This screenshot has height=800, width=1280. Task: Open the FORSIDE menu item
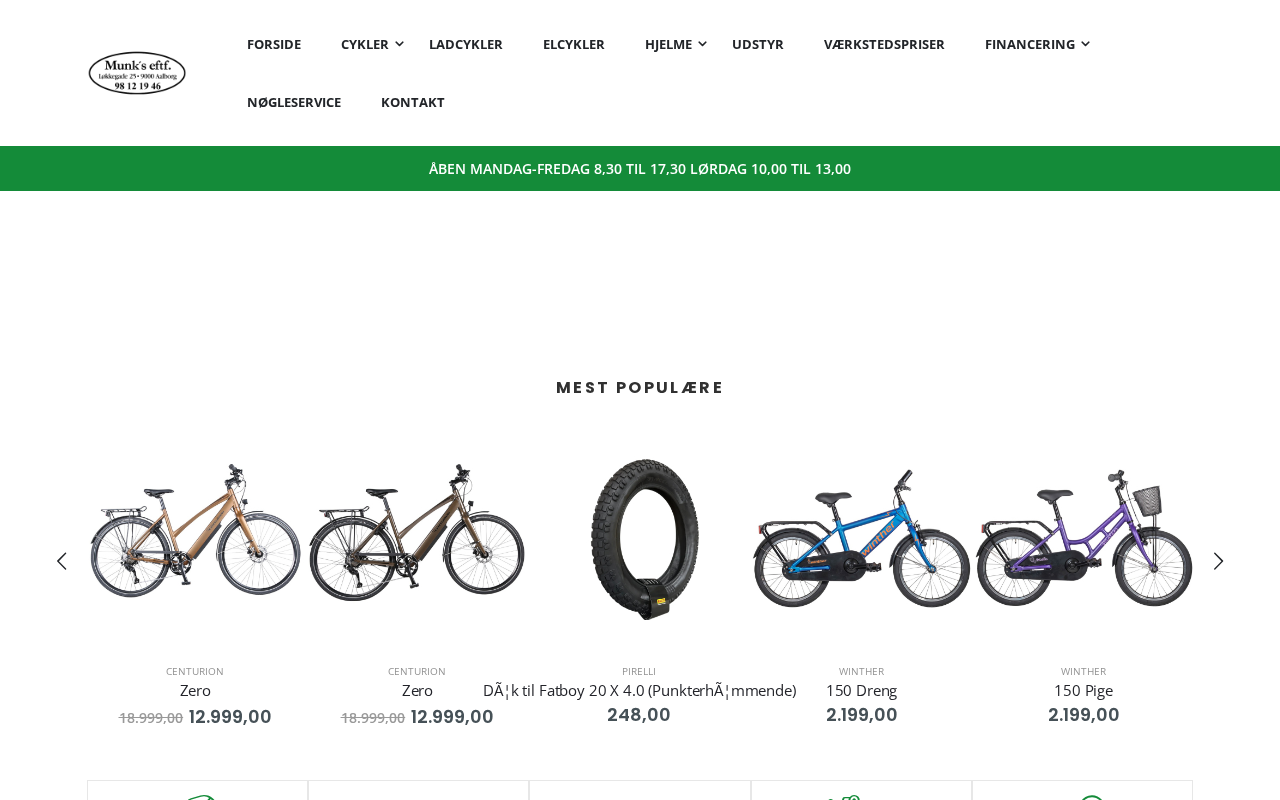tap(274, 44)
